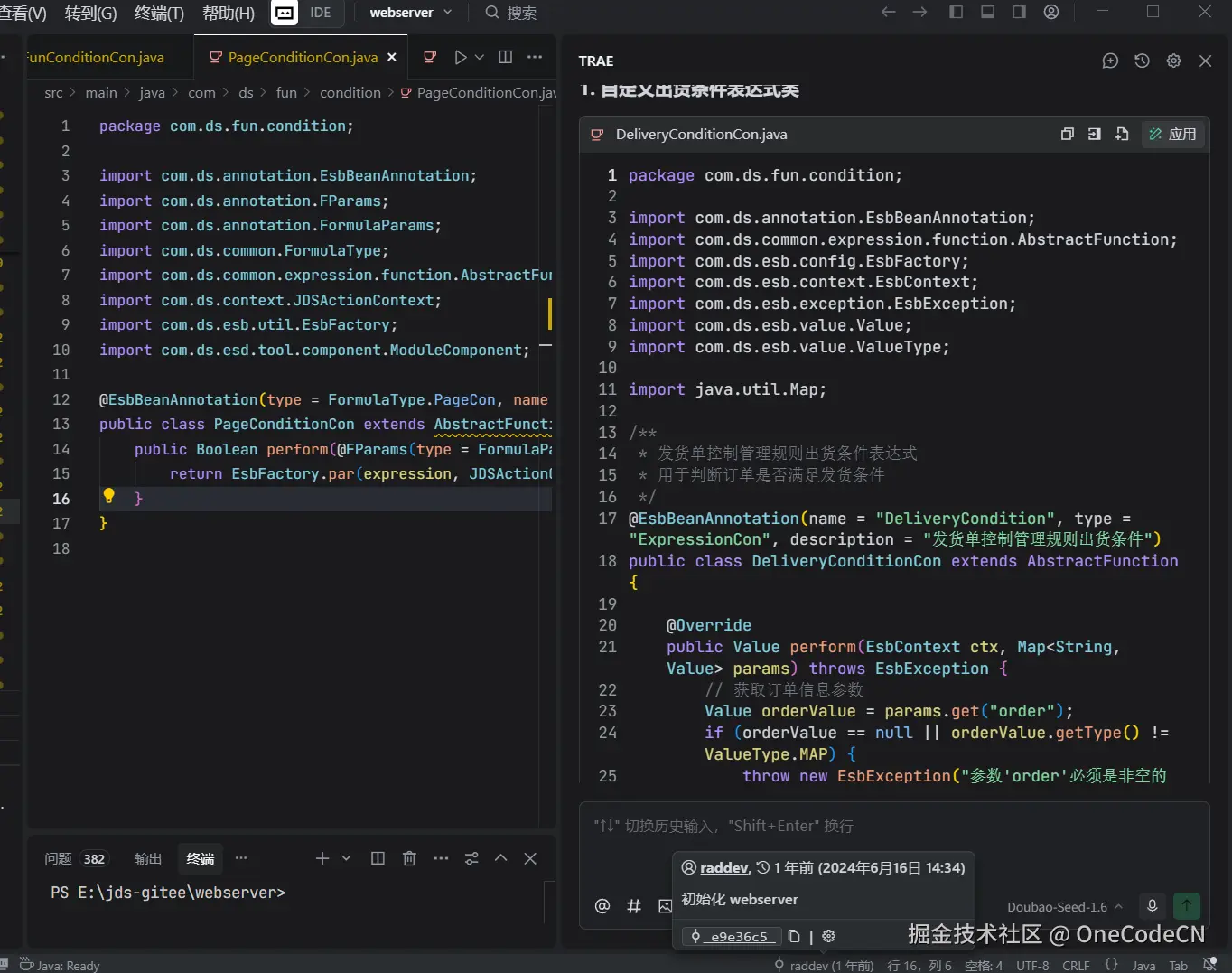This screenshot has width=1232, height=973.
Task: Insert code block at cursor icon
Action: 1094,134
